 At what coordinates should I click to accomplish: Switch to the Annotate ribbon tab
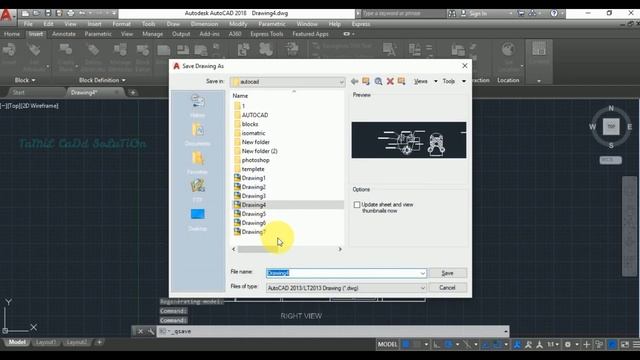tap(64, 34)
